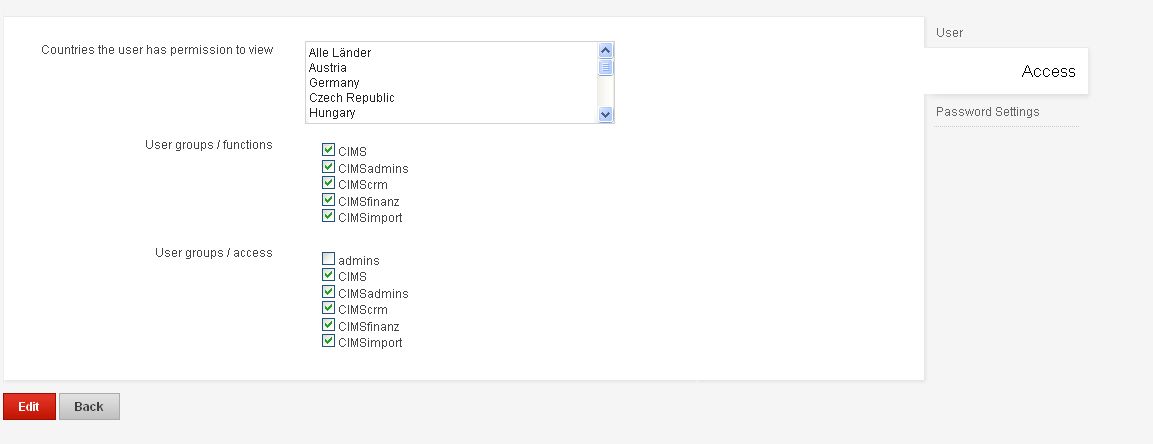
Task: Click the red Edit button
Action: [x=29, y=406]
